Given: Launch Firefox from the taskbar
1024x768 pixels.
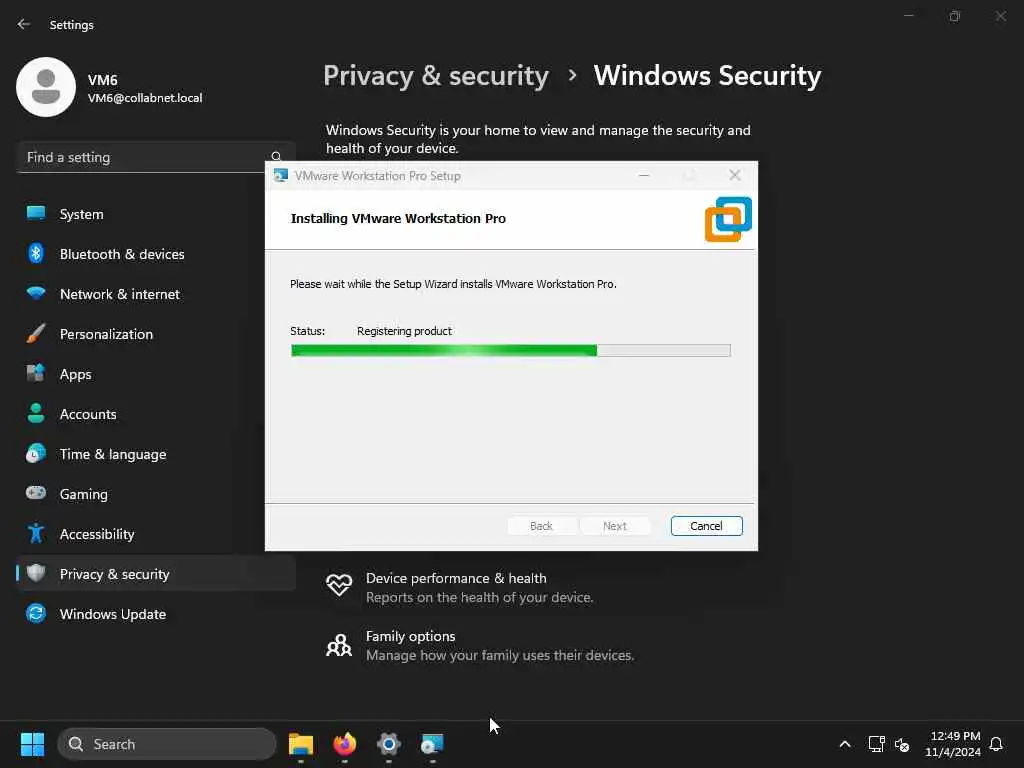Looking at the screenshot, I should pyautogui.click(x=345, y=744).
